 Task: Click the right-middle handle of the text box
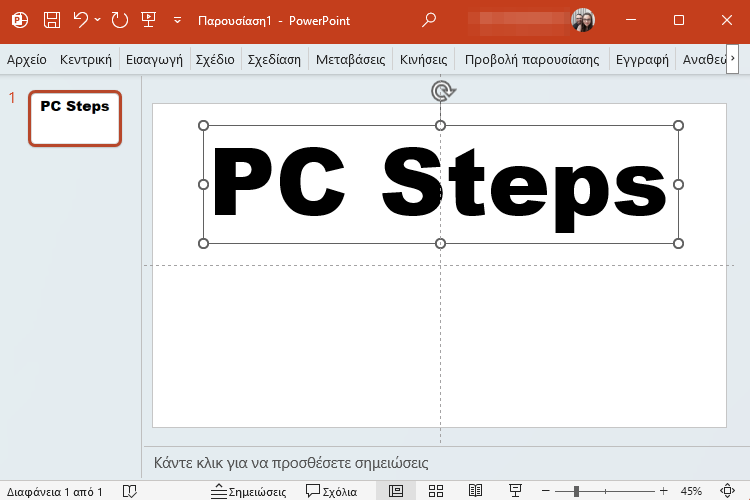(678, 184)
